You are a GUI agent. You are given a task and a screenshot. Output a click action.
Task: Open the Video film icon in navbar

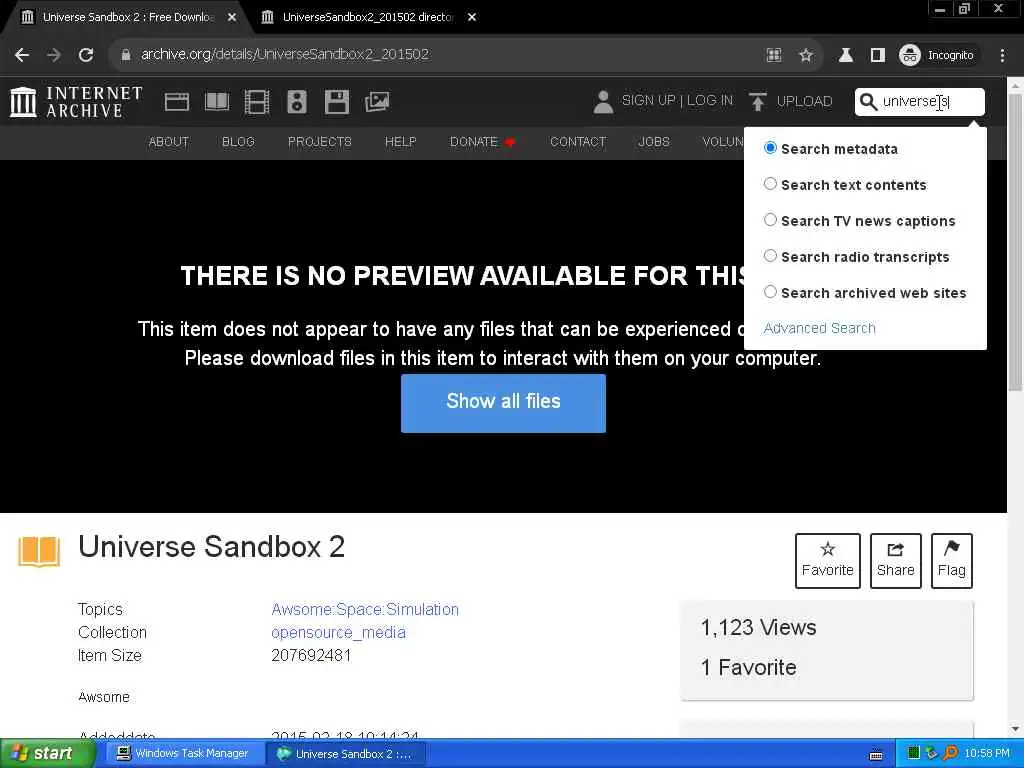[x=257, y=102]
